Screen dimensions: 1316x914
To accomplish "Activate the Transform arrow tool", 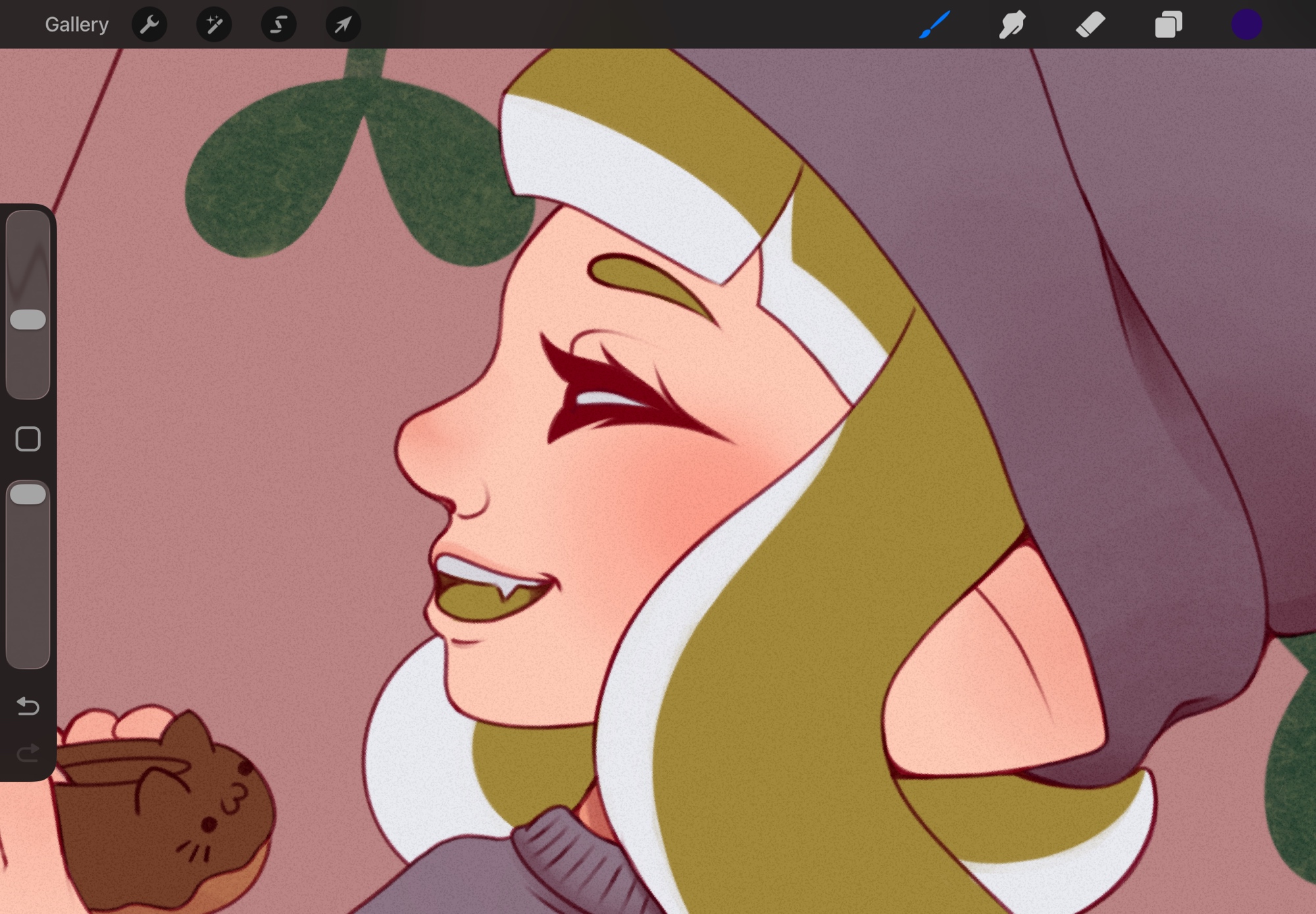I will pos(343,25).
